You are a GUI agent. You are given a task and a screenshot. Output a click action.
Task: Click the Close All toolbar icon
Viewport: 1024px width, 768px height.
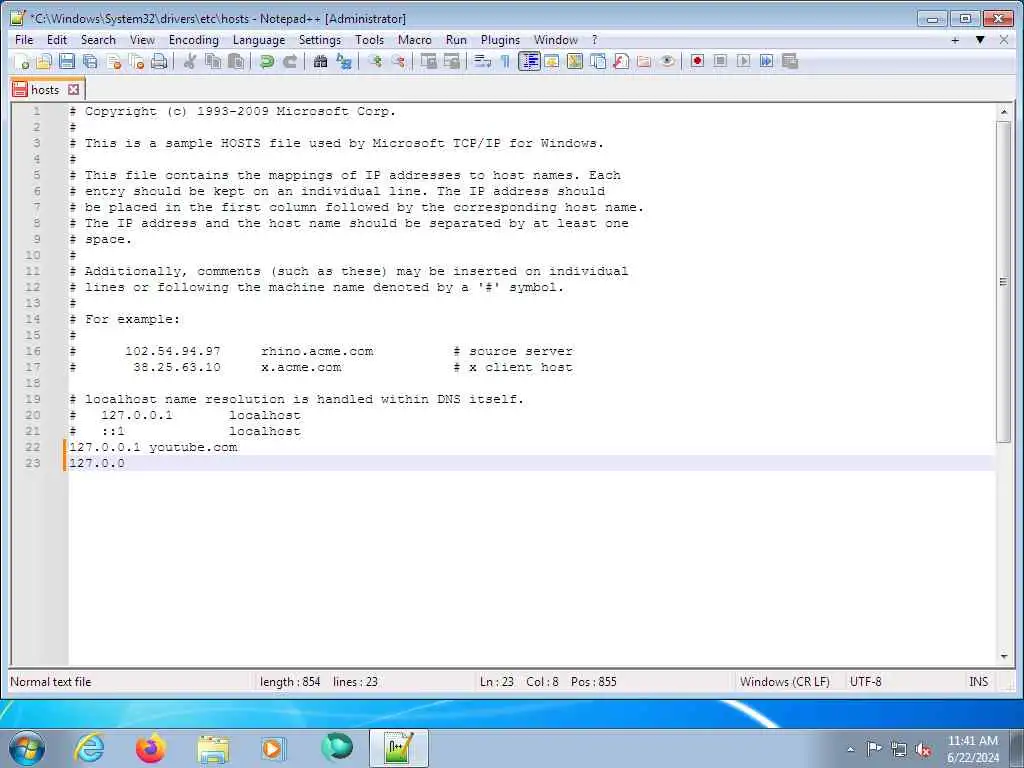tap(136, 61)
